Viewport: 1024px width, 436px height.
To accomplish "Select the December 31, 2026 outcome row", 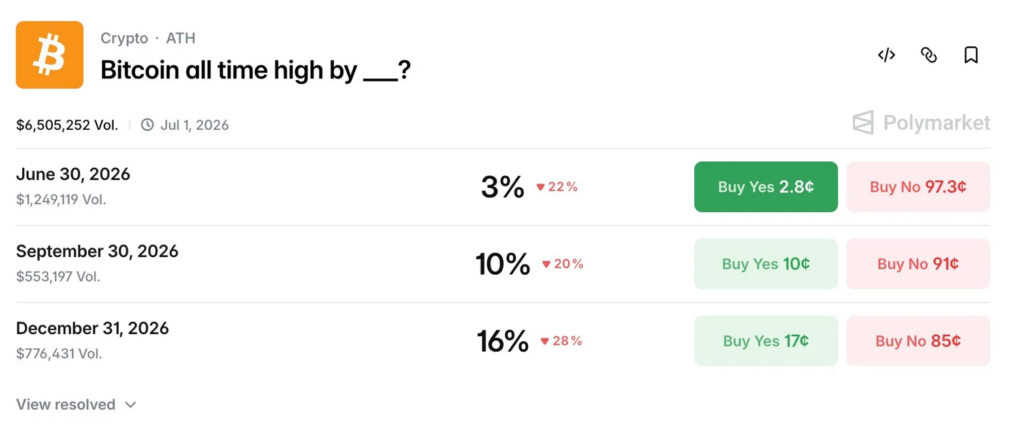I will pos(92,329).
